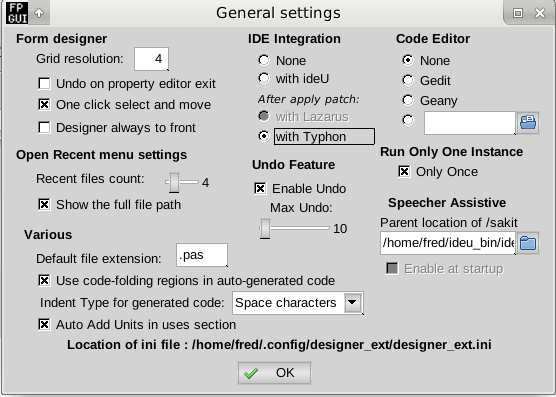Open file browser for custom code editor
556x397 pixels.
tap(528, 123)
